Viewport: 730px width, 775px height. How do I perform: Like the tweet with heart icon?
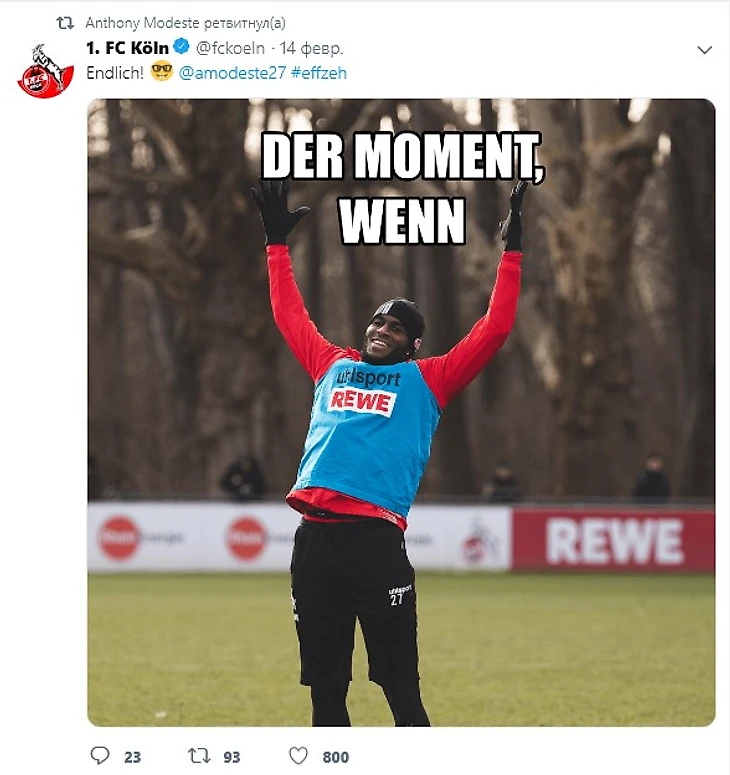(298, 756)
